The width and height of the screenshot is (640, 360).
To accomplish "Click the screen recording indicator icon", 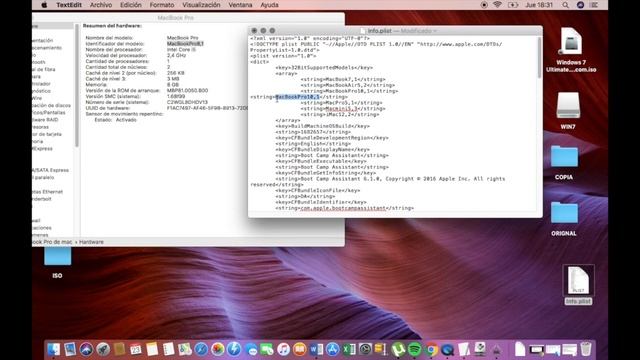I will click(484, 5).
